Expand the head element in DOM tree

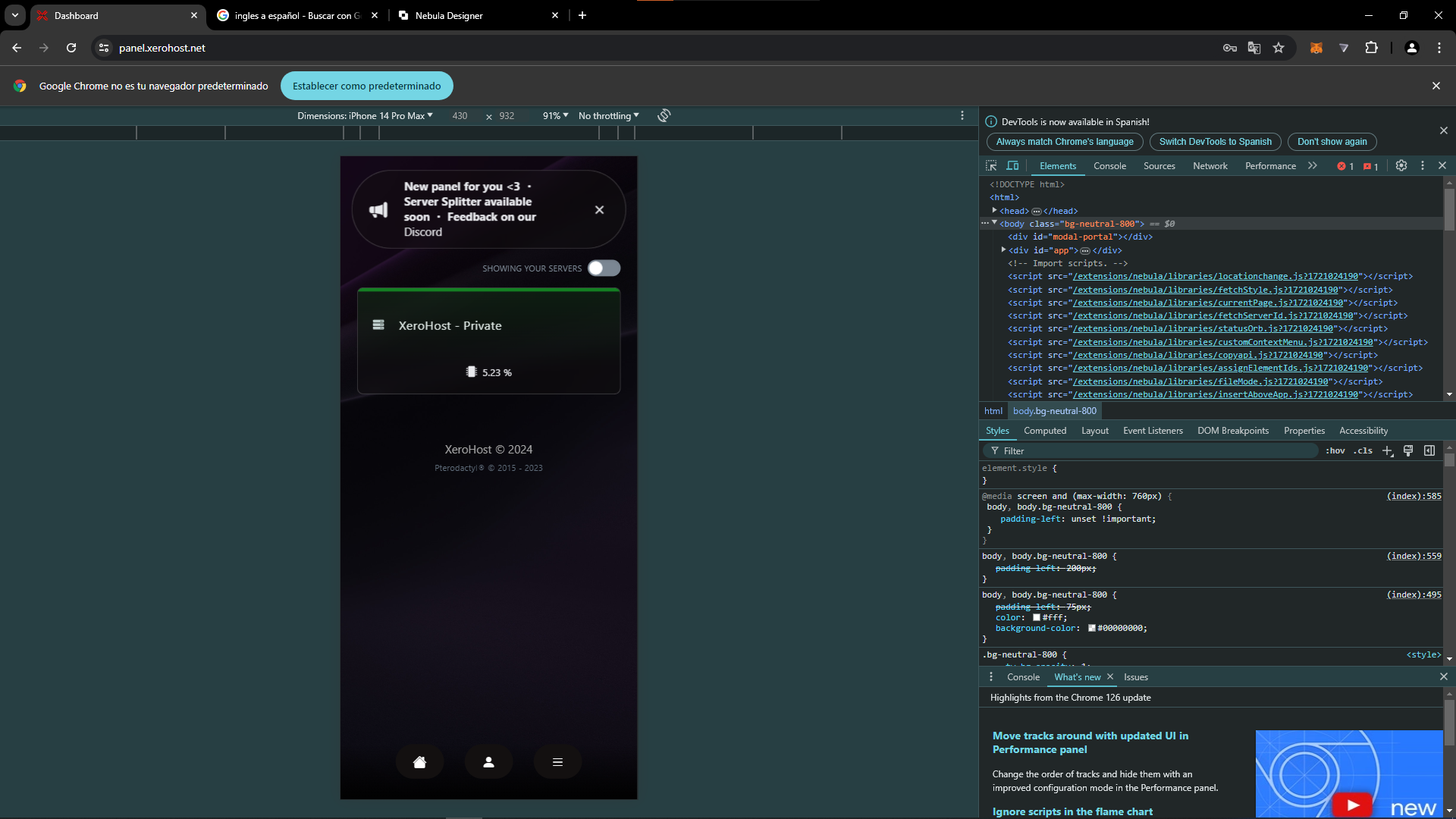pos(994,211)
